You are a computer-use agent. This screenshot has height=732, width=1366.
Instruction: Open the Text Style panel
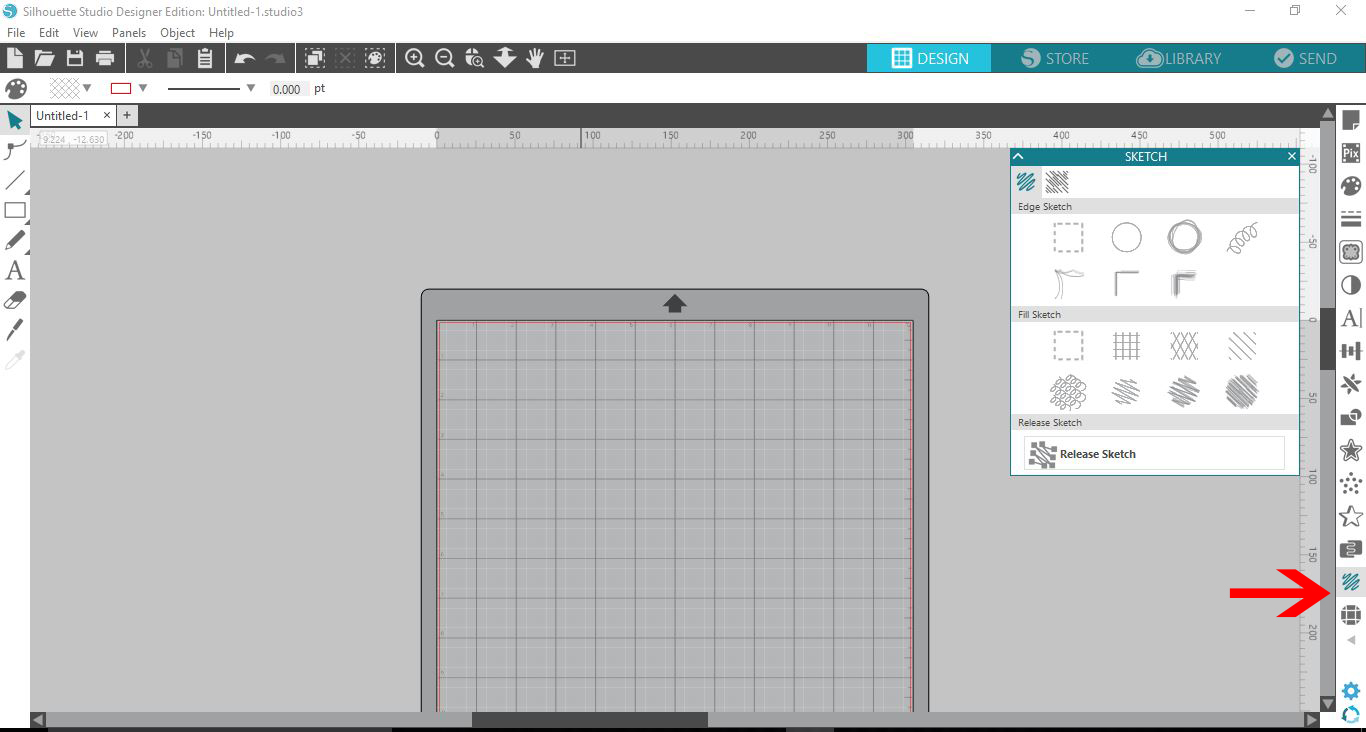tap(1351, 318)
